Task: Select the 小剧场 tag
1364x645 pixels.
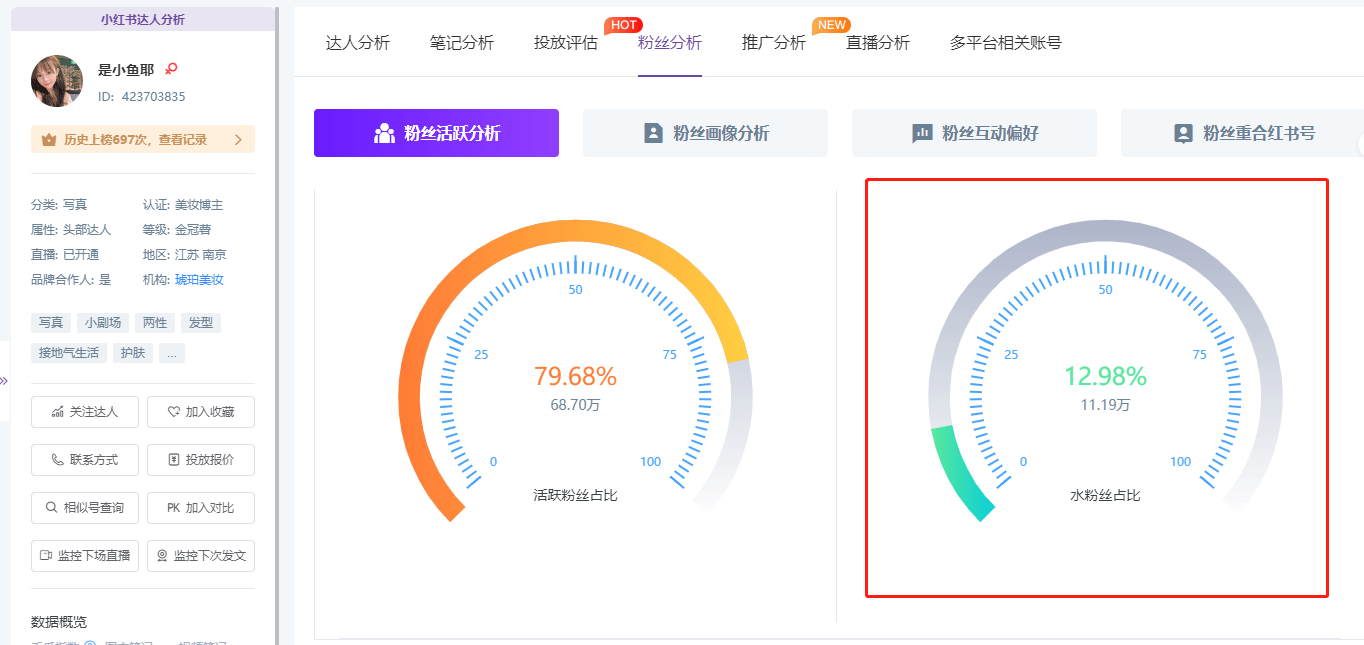Action: (x=103, y=323)
